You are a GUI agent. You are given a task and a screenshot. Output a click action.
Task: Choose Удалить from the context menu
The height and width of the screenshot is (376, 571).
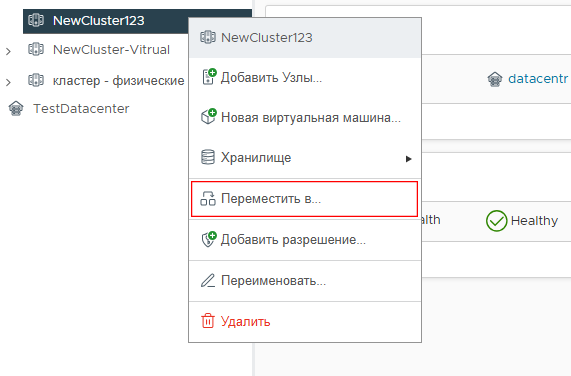pos(305,321)
